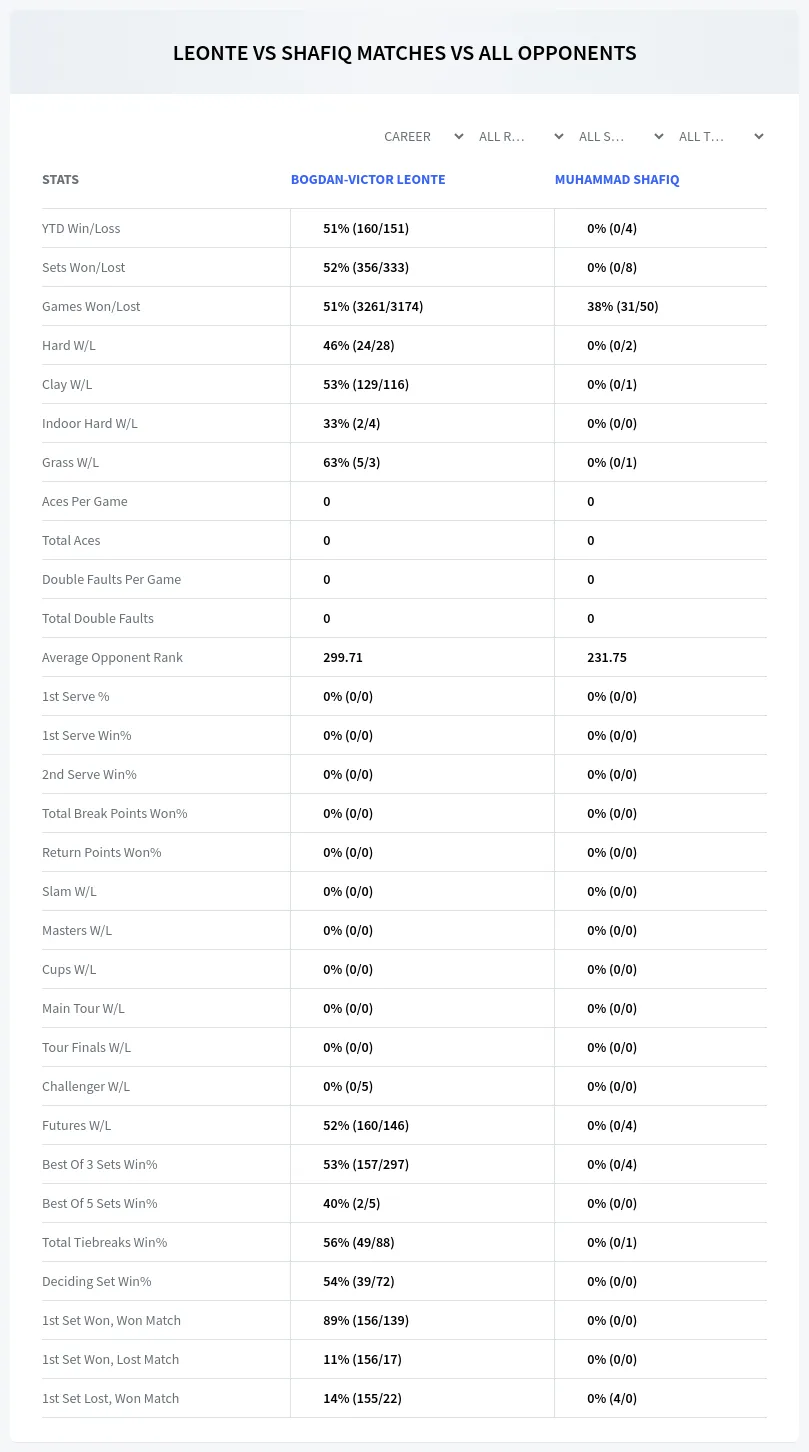The height and width of the screenshot is (1452, 809).
Task: Select the Average Opponent Rank row label
Action: point(112,657)
